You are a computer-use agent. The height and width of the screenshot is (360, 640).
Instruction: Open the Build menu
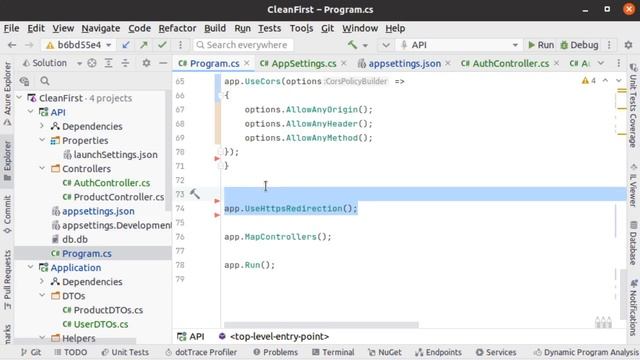tap(215, 28)
